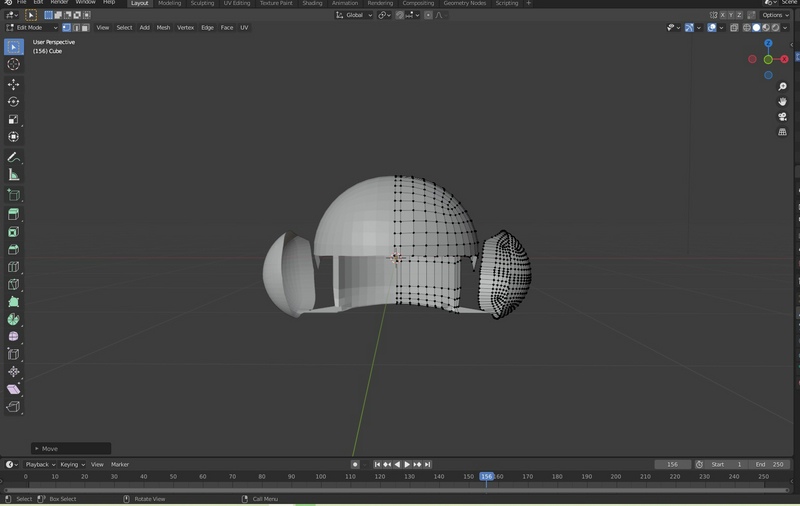Expand the Options dropdown
800x506 pixels.
pyautogui.click(x=776, y=15)
